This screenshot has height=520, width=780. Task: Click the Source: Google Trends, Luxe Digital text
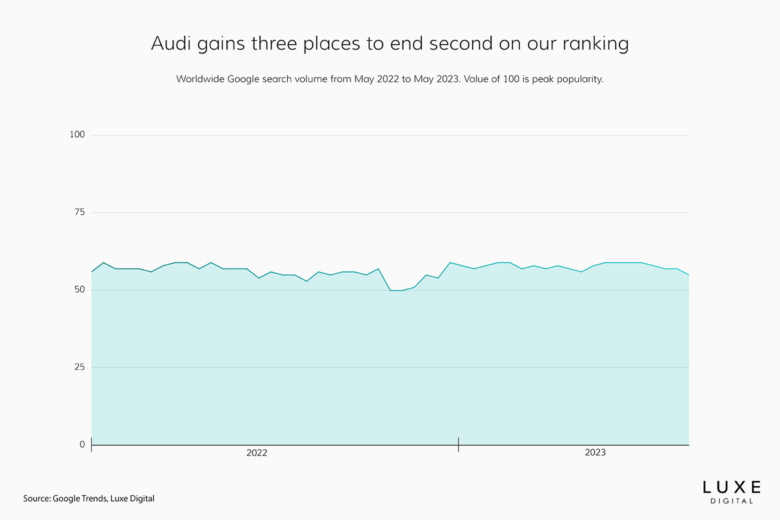[89, 498]
